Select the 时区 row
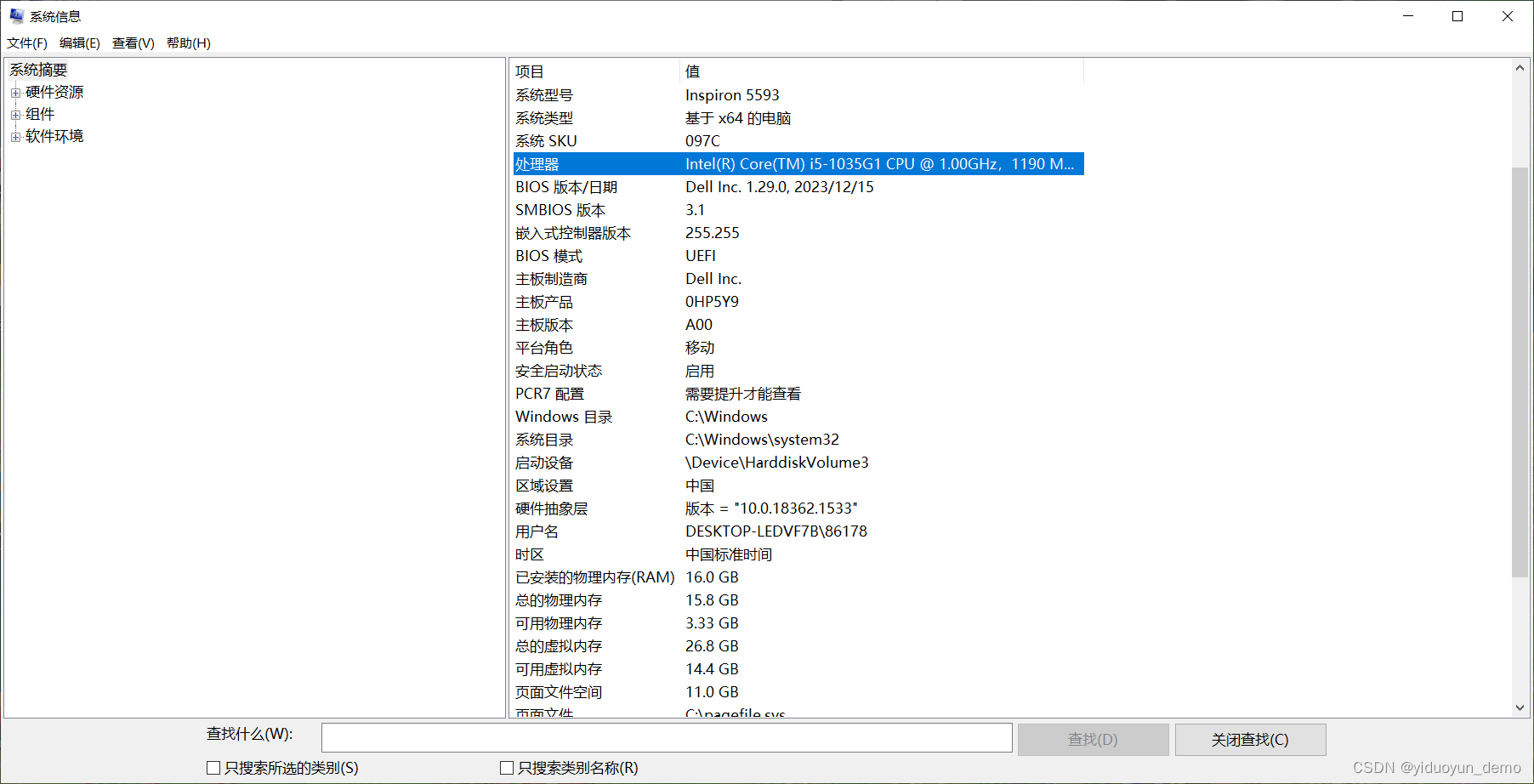 798,554
